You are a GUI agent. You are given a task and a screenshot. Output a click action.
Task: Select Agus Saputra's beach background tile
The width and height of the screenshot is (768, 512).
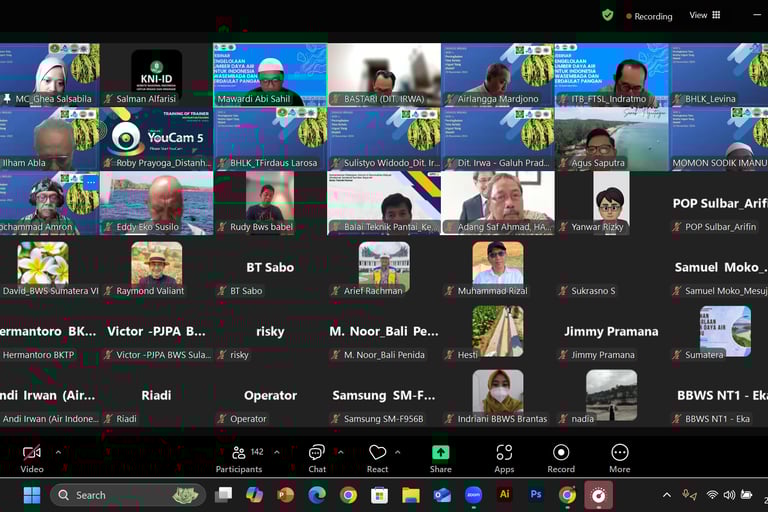coord(611,139)
